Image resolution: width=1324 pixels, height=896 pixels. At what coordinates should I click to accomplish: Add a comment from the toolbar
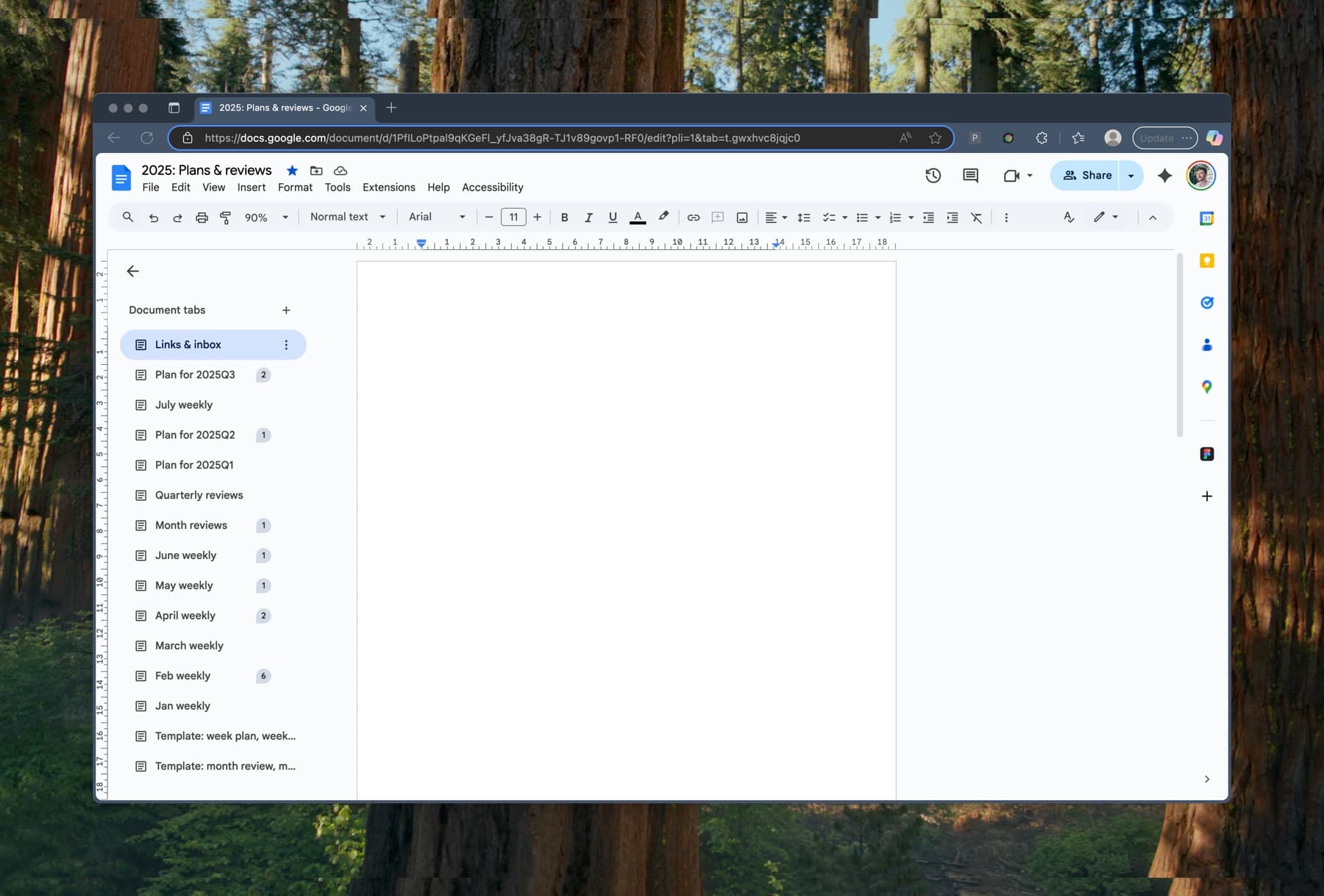(x=718, y=217)
